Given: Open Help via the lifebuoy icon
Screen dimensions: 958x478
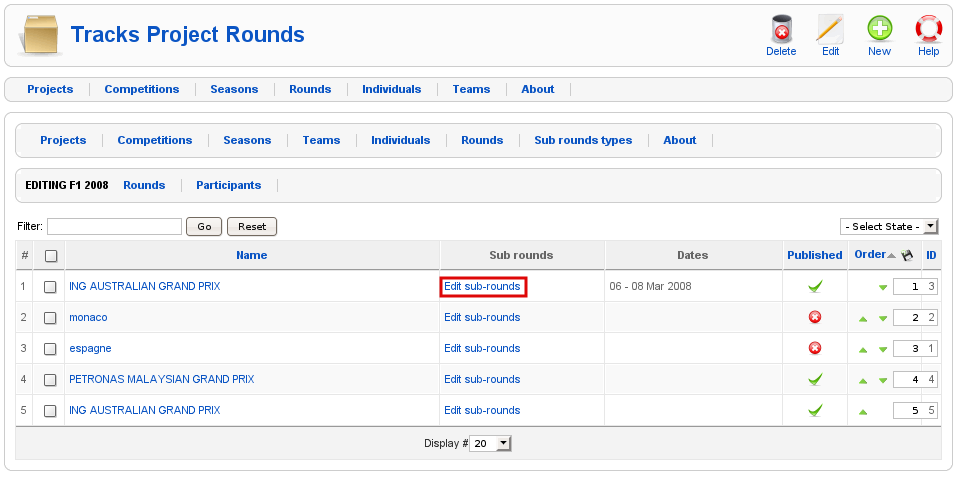Looking at the screenshot, I should (928, 30).
